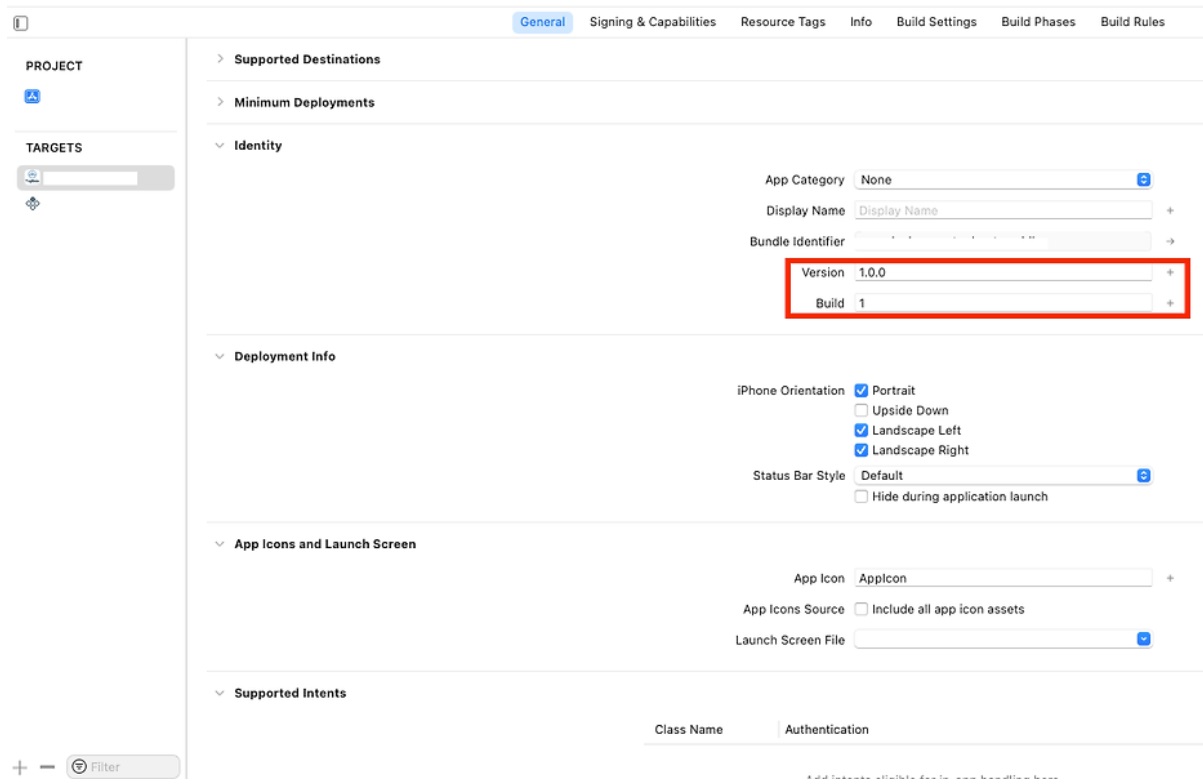The height and width of the screenshot is (784, 1203).
Task: Check Include all app icon assets
Action: 862,609
